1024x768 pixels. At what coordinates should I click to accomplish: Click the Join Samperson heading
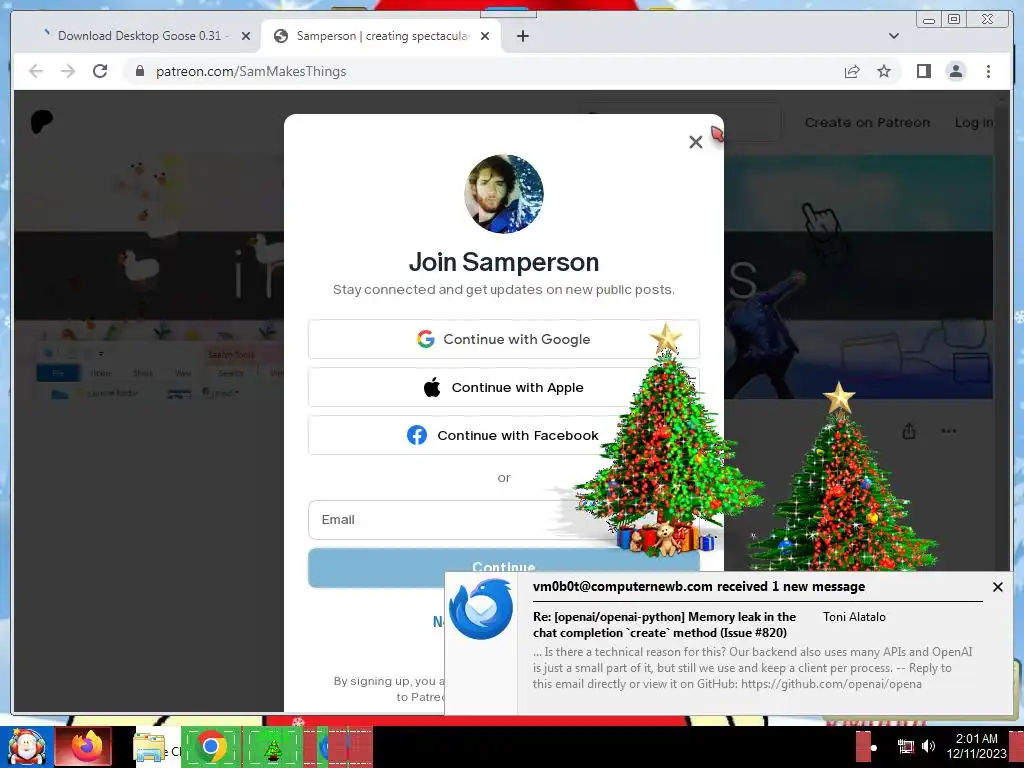tap(504, 262)
